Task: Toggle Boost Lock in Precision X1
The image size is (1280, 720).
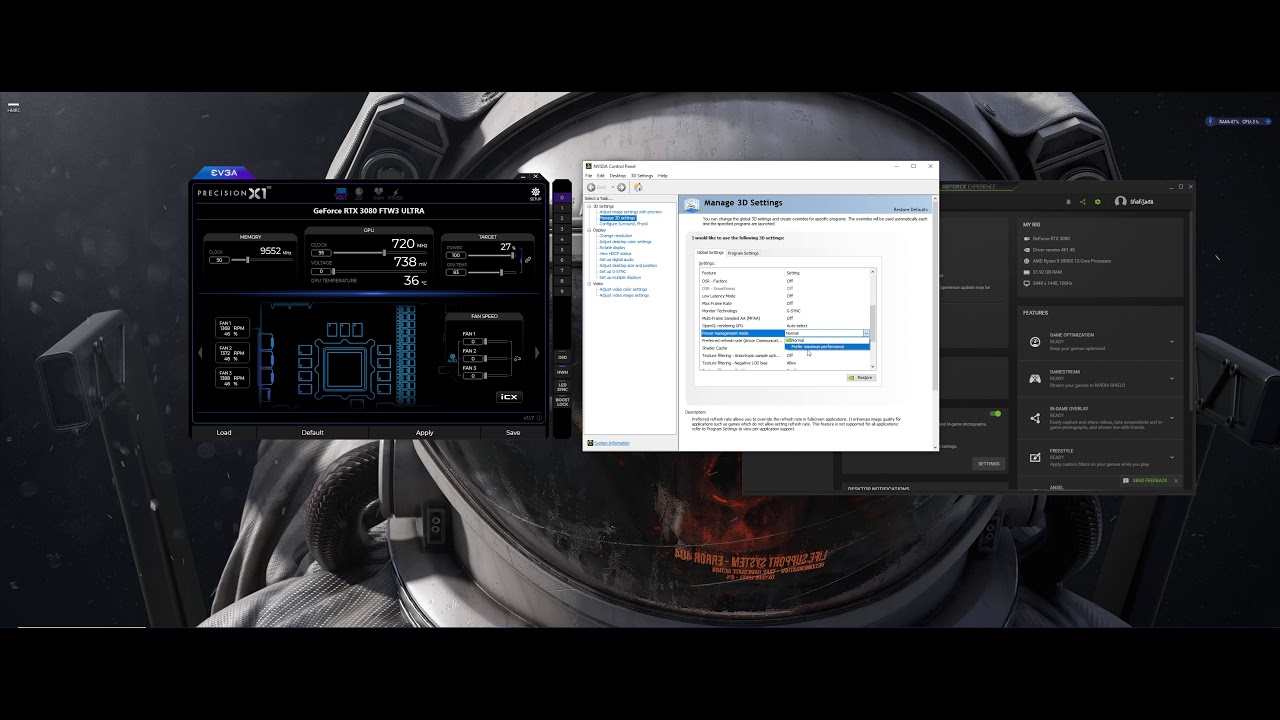Action: (562, 401)
